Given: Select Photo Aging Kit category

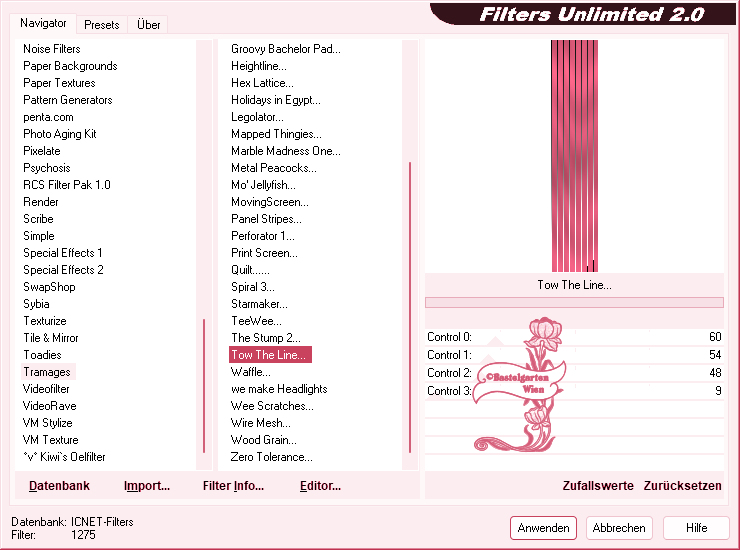Looking at the screenshot, I should [x=59, y=134].
